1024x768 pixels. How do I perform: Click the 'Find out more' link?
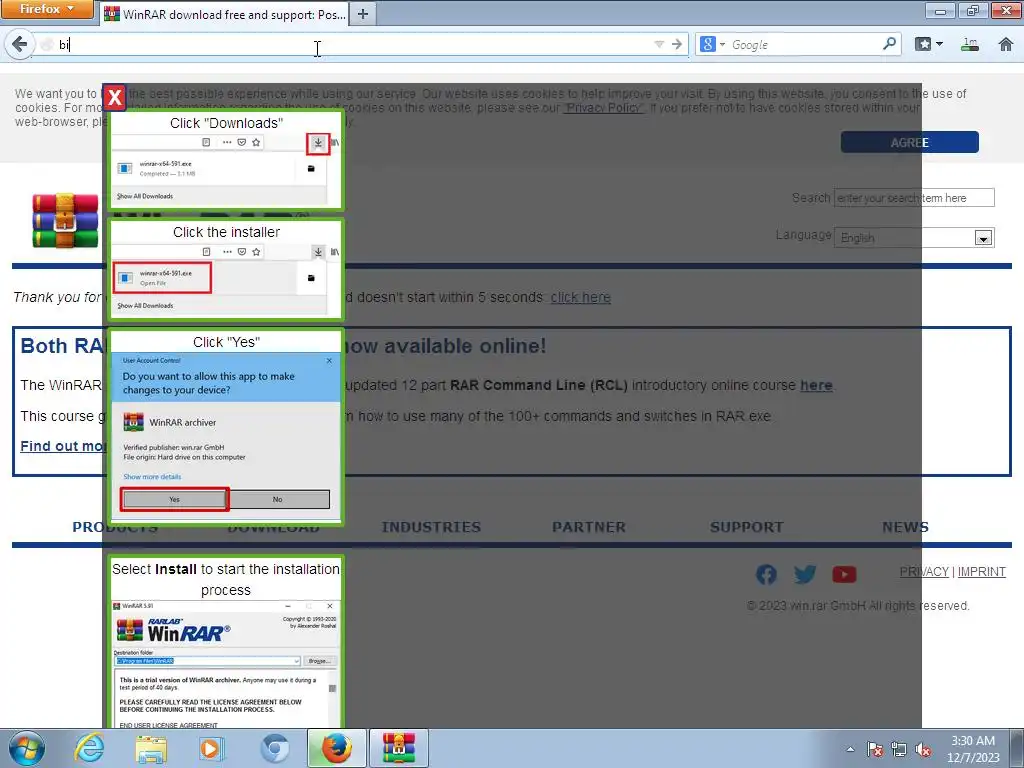tap(63, 446)
